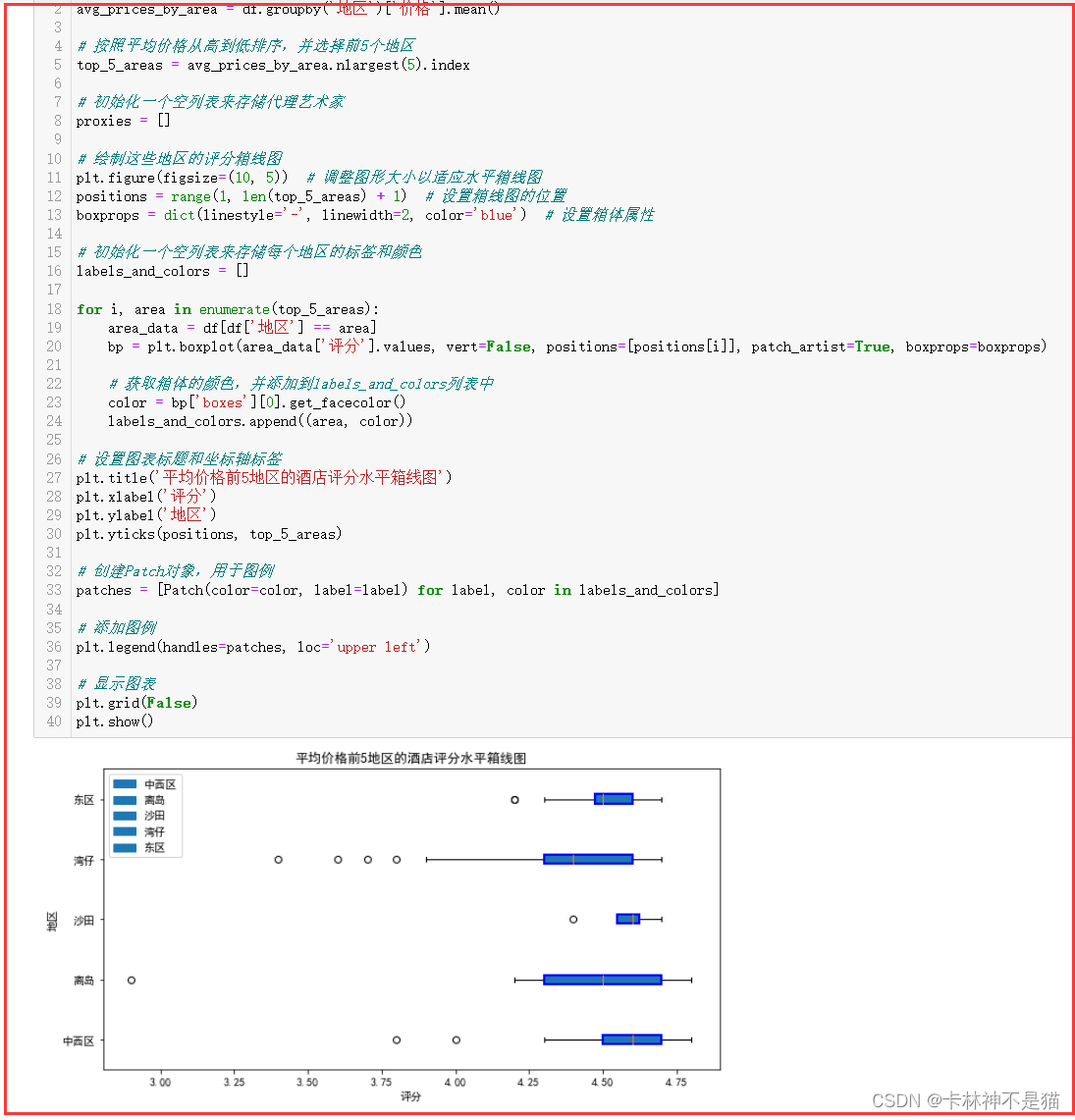Click the code line plt.grid(False)
The image size is (1075, 1120).
coord(136,702)
